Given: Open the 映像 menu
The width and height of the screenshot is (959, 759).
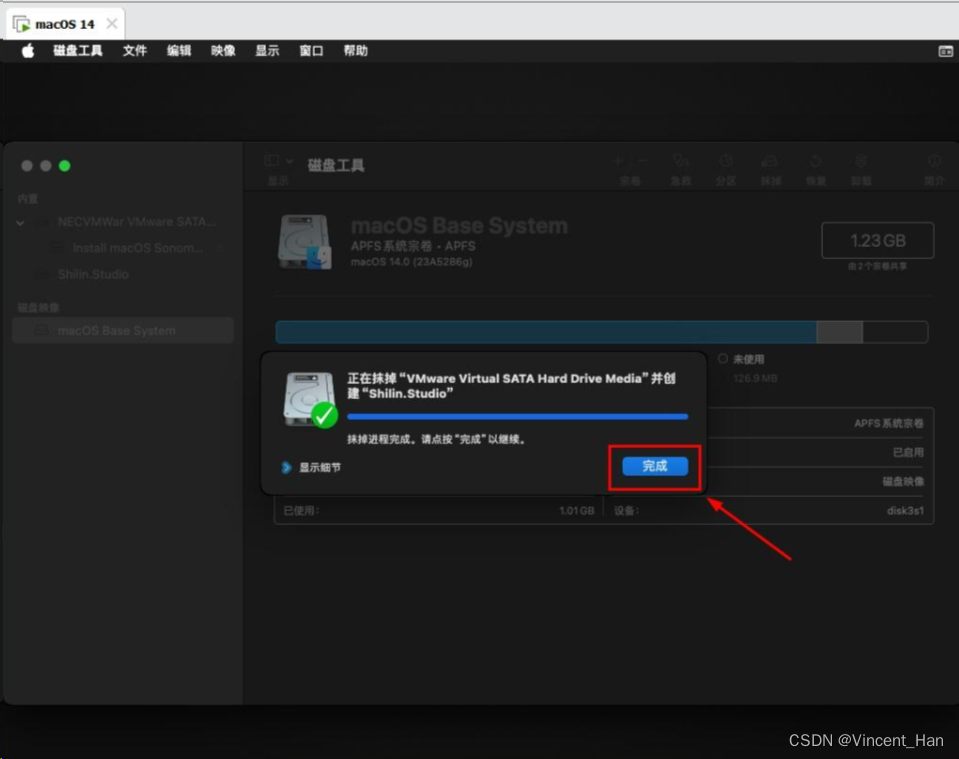Looking at the screenshot, I should [223, 51].
